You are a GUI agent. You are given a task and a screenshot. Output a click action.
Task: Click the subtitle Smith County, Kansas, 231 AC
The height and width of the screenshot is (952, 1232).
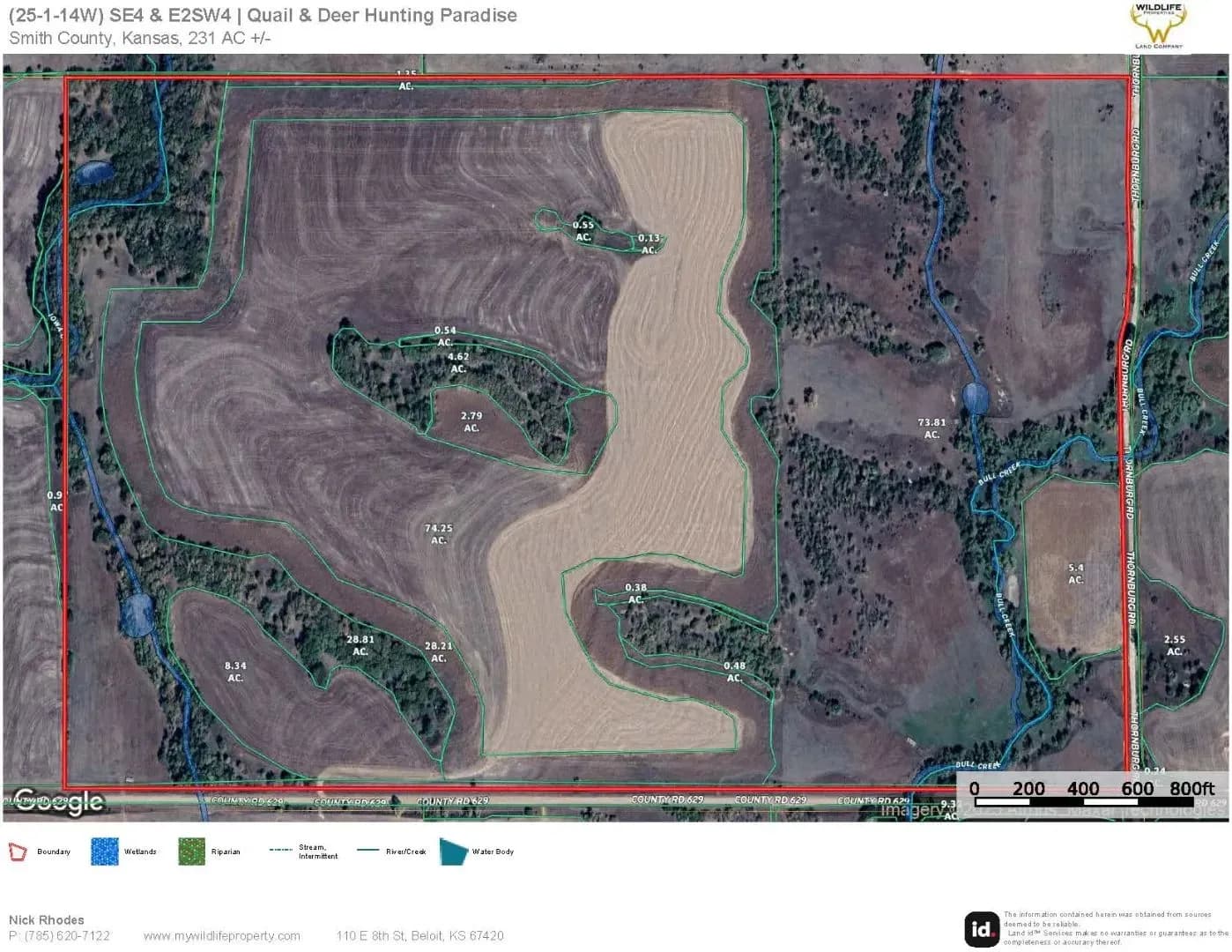pos(140,38)
